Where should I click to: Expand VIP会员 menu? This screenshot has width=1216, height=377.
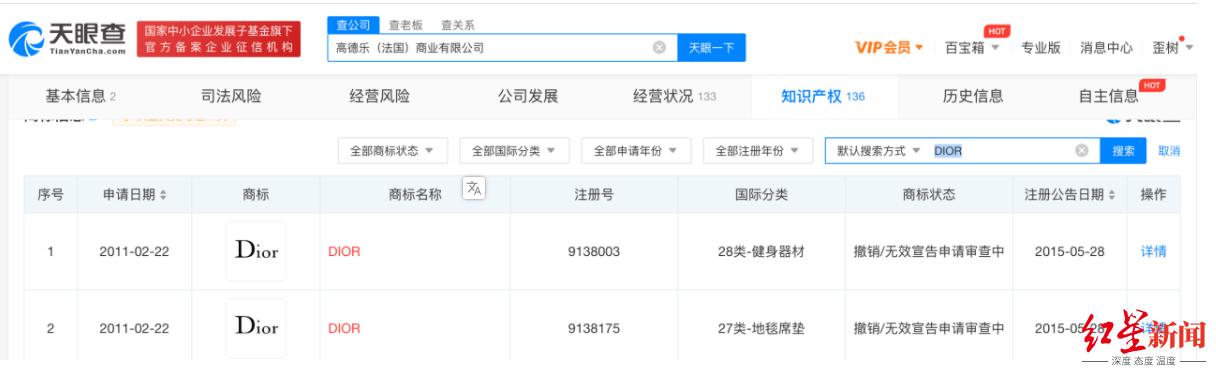[x=888, y=48]
